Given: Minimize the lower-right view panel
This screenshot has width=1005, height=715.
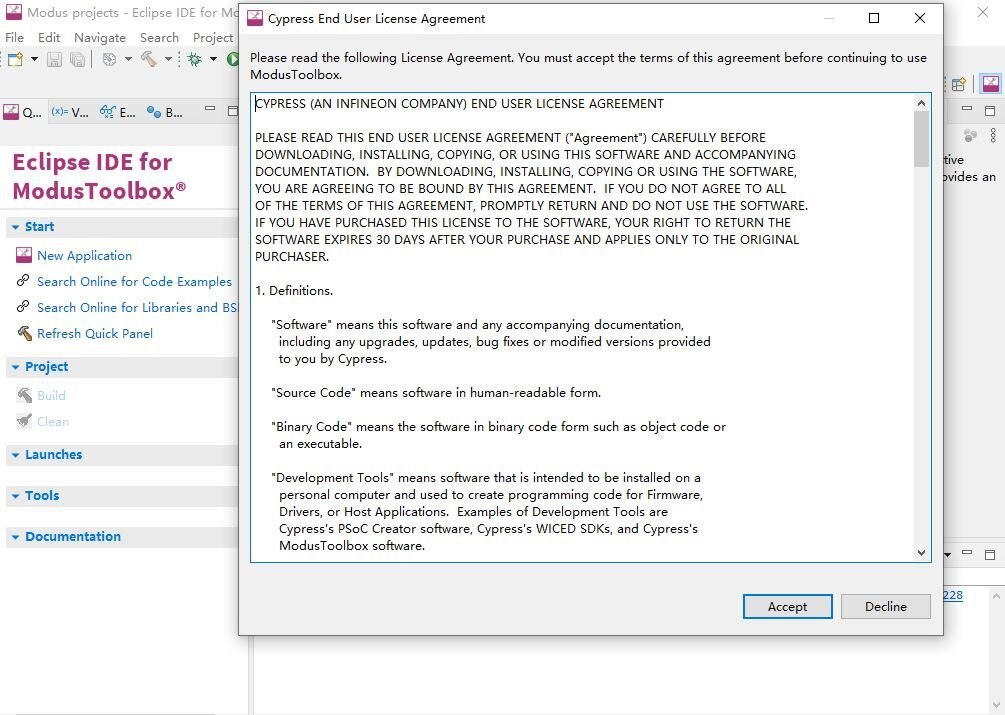Looking at the screenshot, I should click(967, 552).
